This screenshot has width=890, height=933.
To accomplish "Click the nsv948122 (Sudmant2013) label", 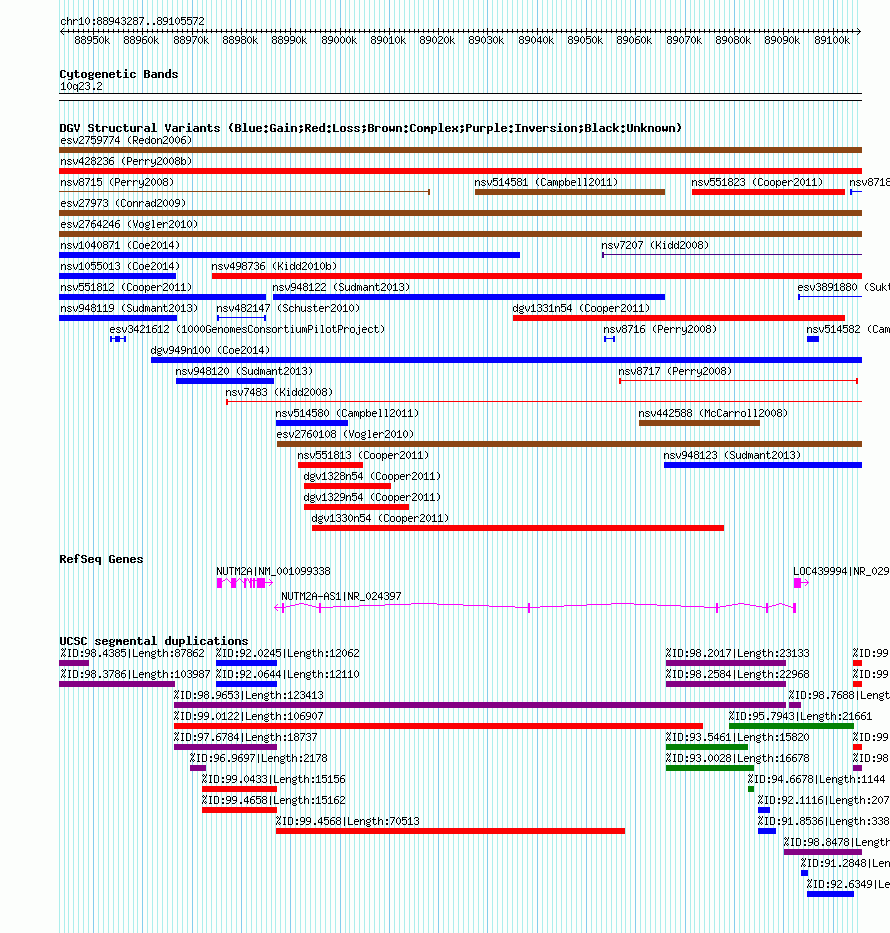I will [x=341, y=287].
